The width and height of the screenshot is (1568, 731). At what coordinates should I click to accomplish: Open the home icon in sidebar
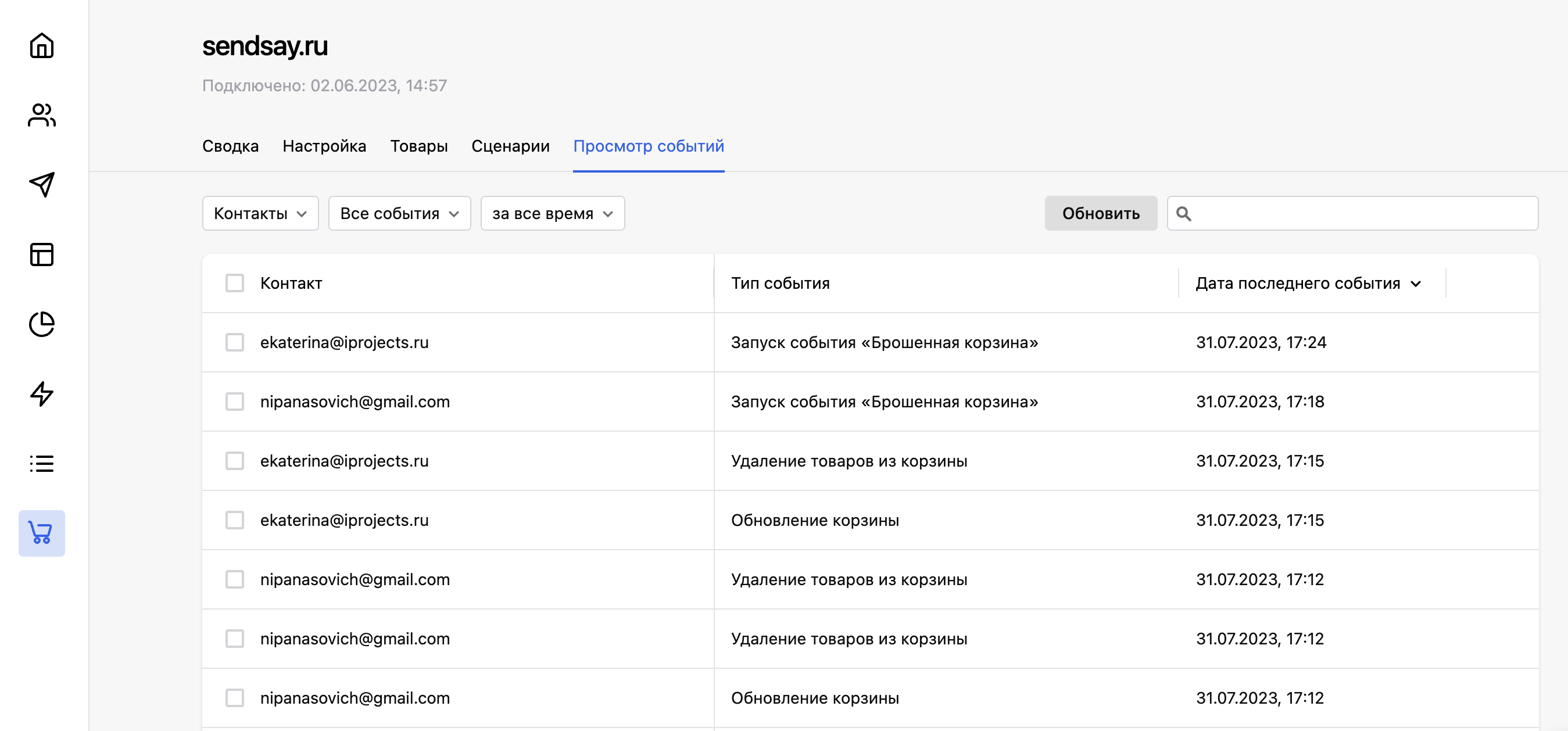41,46
